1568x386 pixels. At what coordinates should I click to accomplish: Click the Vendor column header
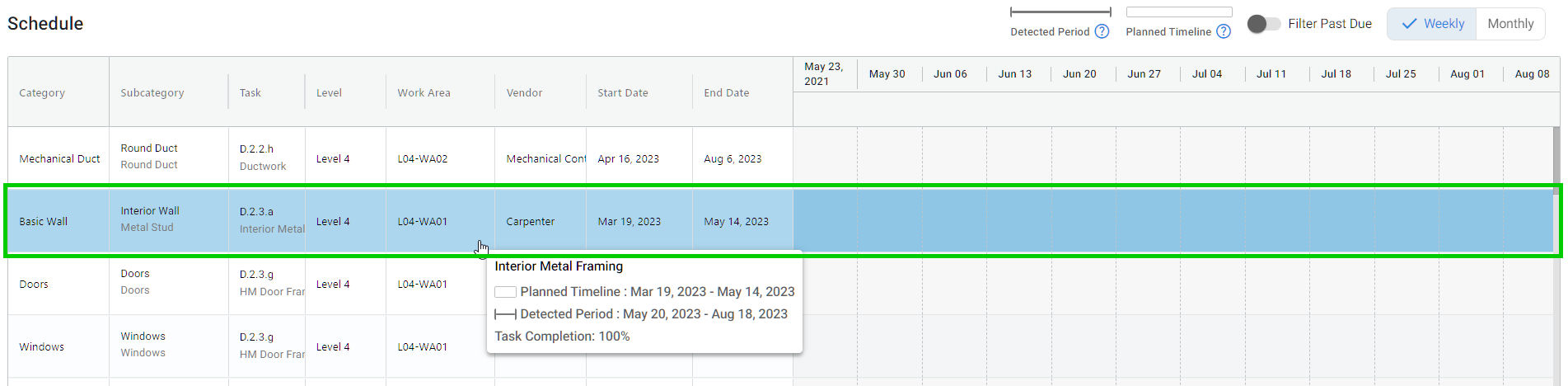[524, 92]
